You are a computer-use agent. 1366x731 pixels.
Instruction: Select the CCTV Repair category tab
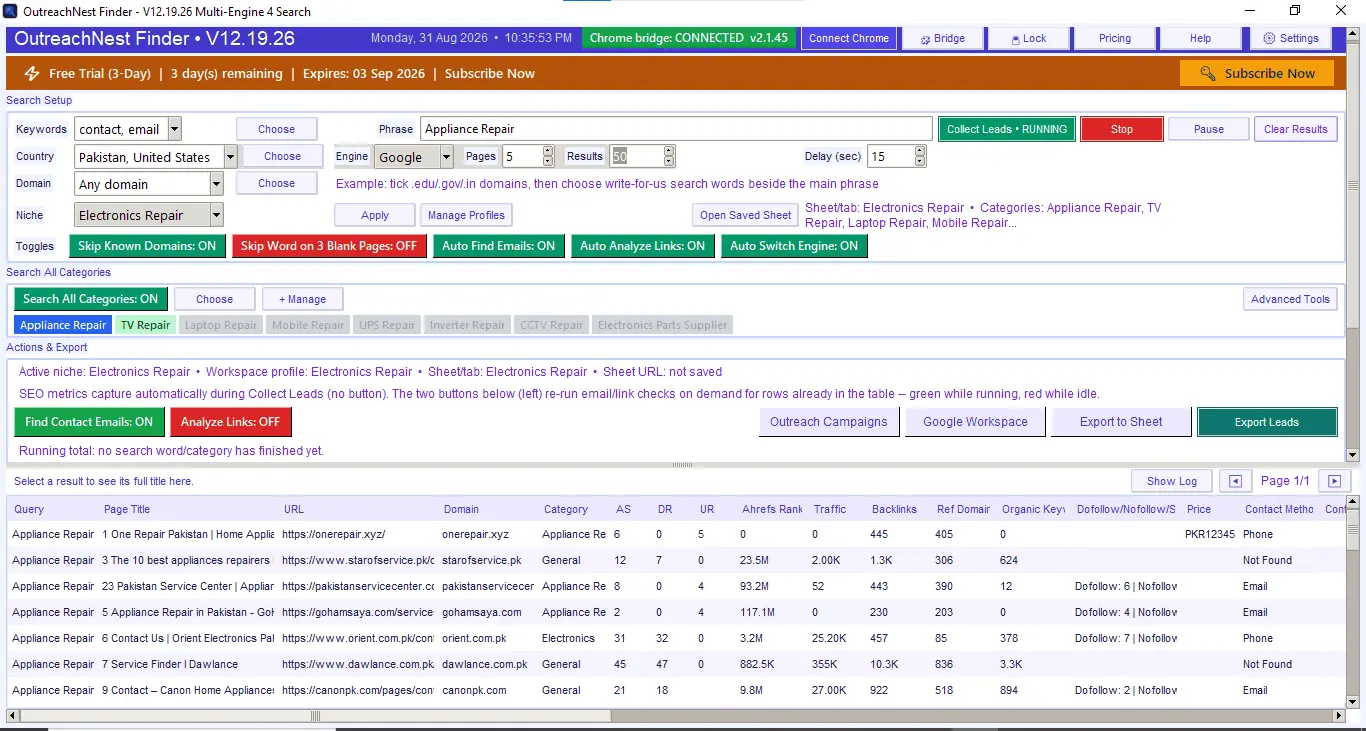551,325
